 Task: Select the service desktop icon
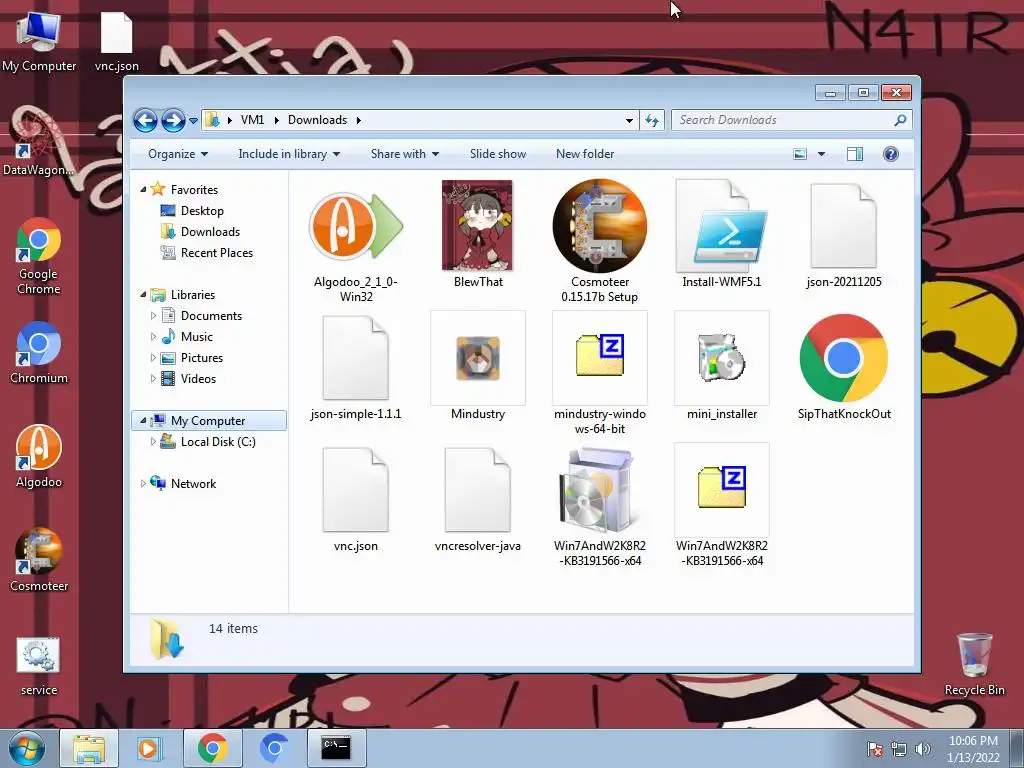(x=39, y=666)
